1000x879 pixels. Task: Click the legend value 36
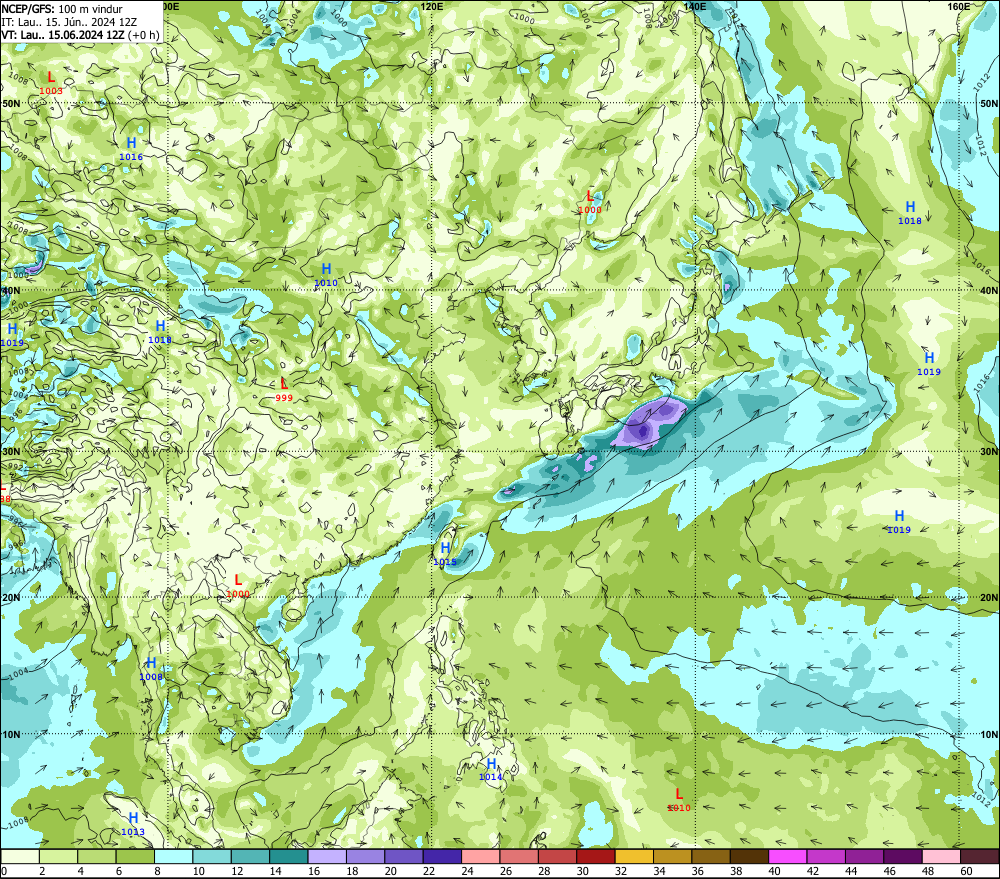[698, 871]
